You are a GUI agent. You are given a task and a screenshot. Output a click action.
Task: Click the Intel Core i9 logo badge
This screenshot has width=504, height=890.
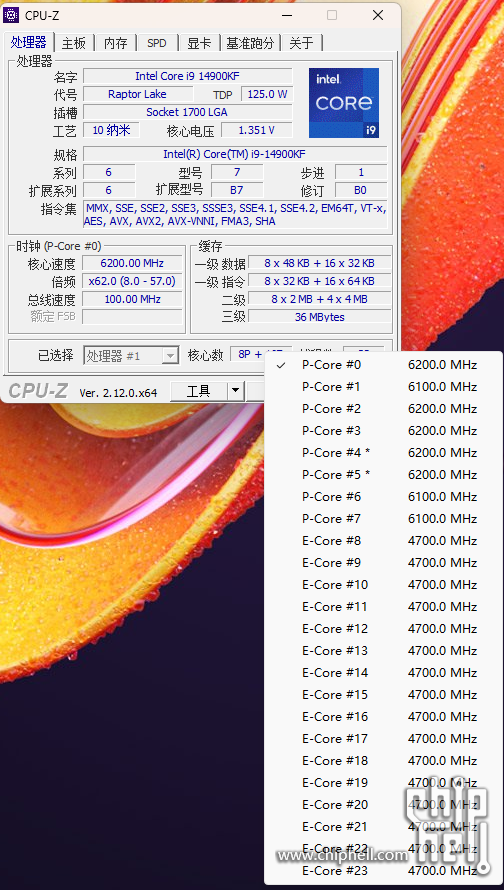[x=344, y=103]
